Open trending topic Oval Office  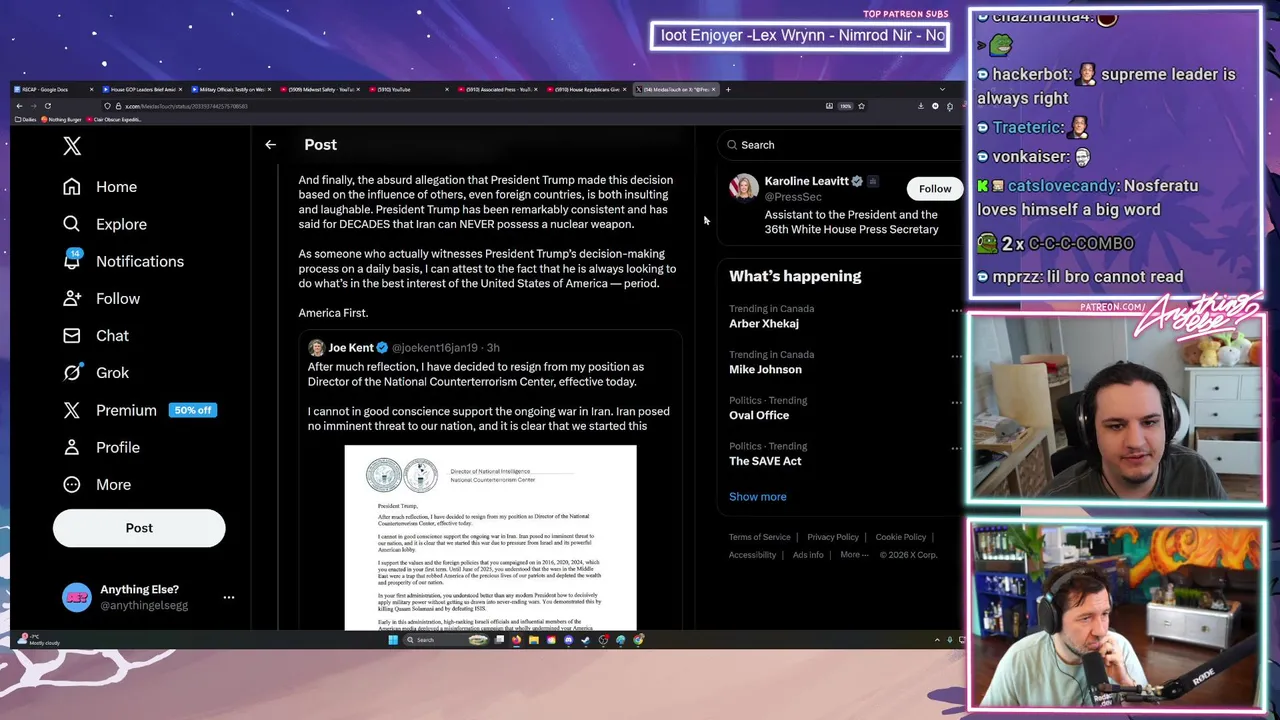759,415
